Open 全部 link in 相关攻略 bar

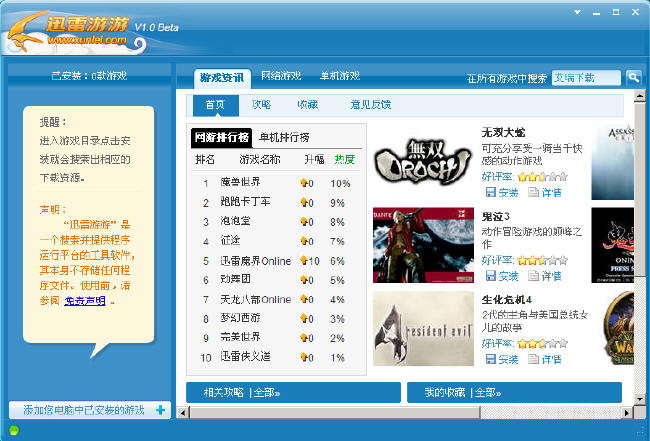(x=266, y=392)
